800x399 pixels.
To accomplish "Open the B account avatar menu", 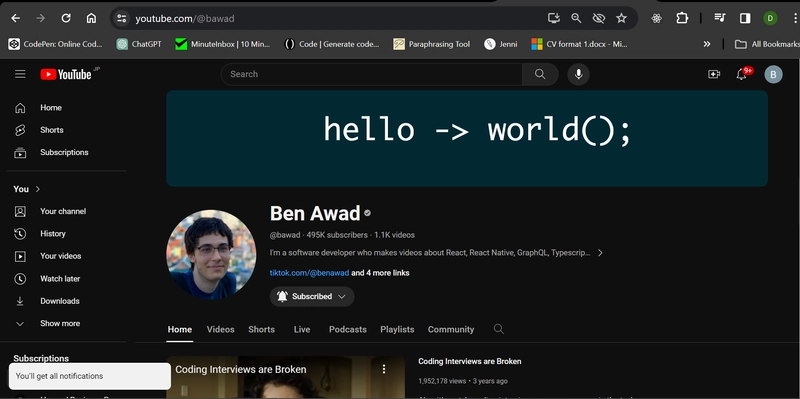I will [773, 74].
